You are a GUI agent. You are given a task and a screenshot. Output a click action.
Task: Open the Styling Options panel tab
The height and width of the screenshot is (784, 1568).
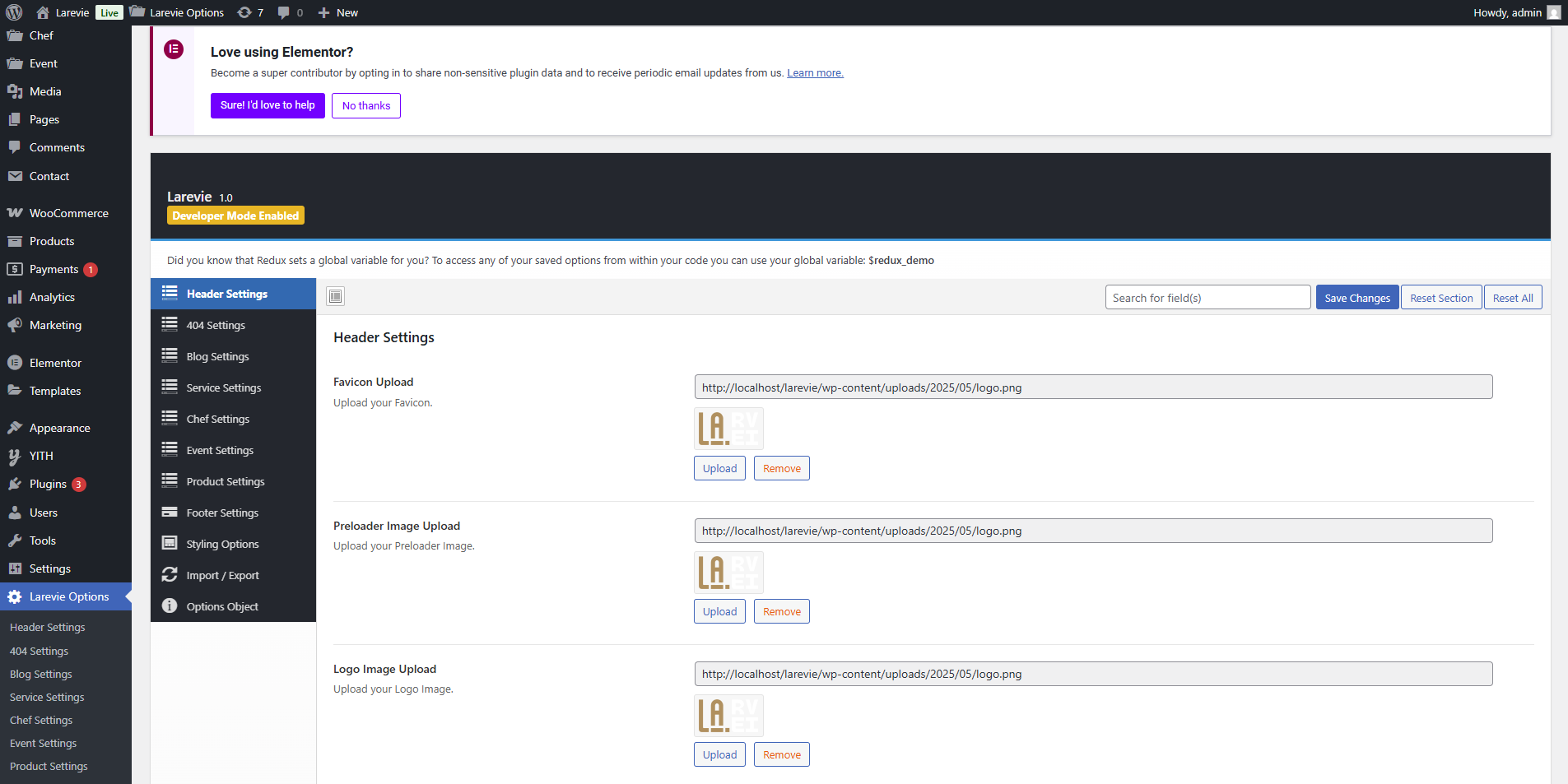[x=233, y=544]
